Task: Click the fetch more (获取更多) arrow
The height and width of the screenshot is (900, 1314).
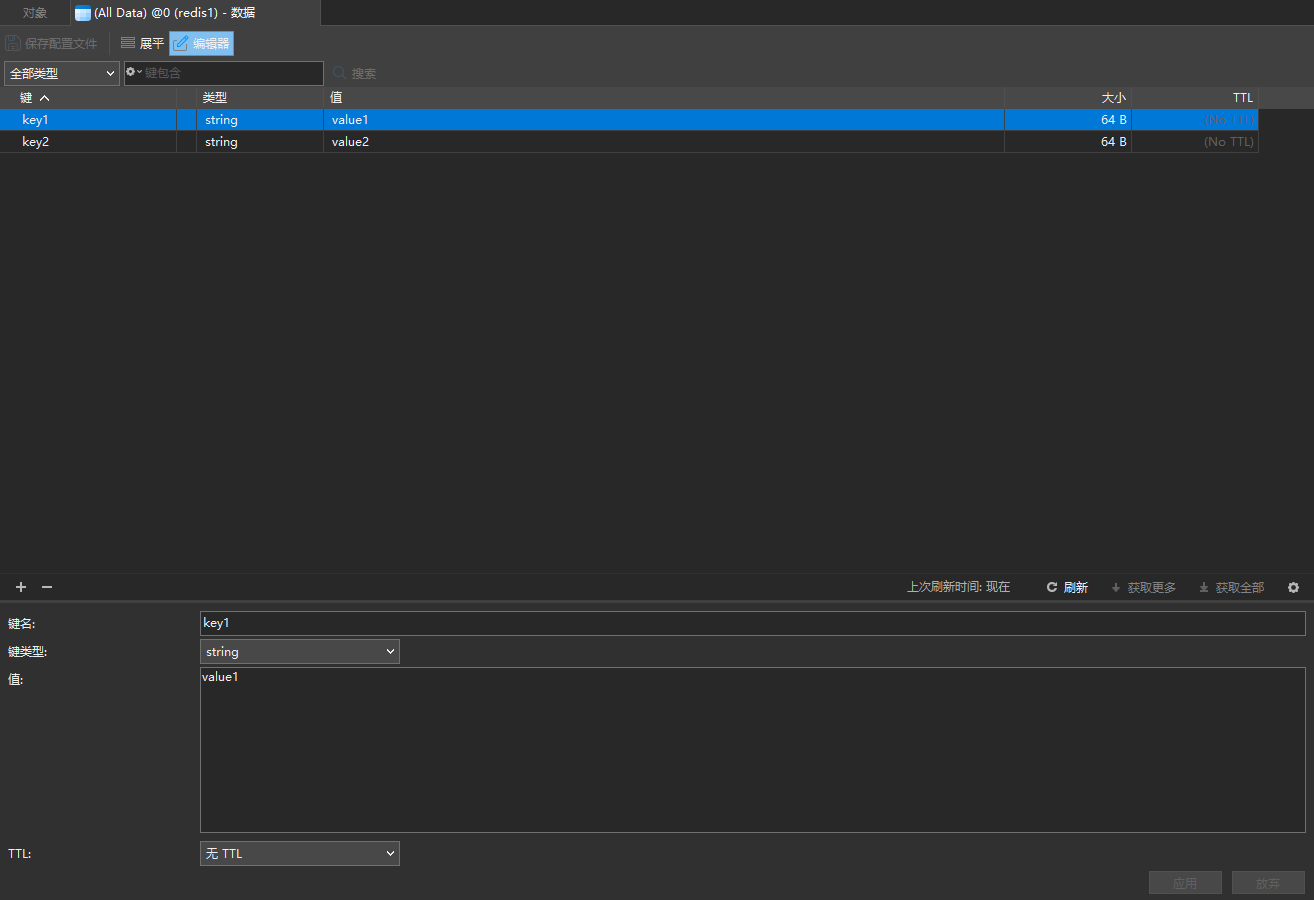Action: click(1116, 587)
